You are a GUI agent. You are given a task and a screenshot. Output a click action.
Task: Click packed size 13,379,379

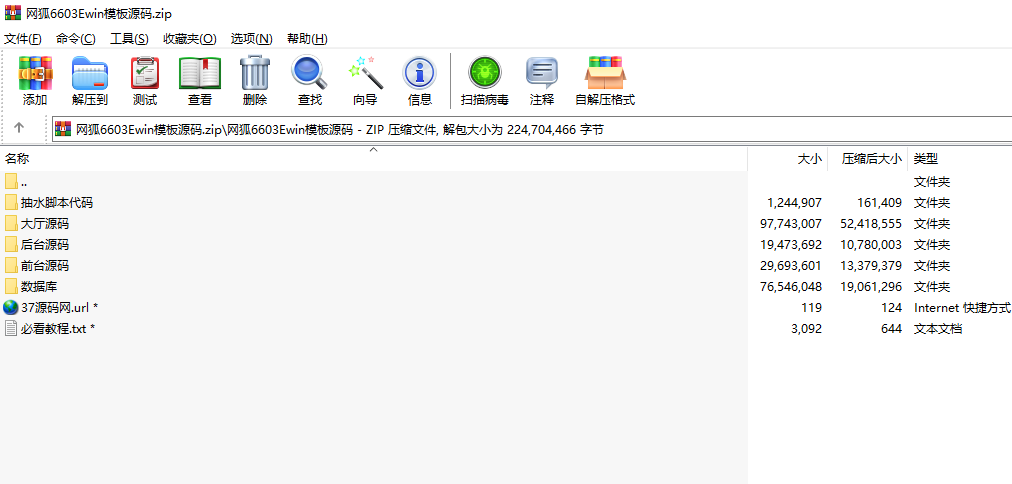click(871, 265)
